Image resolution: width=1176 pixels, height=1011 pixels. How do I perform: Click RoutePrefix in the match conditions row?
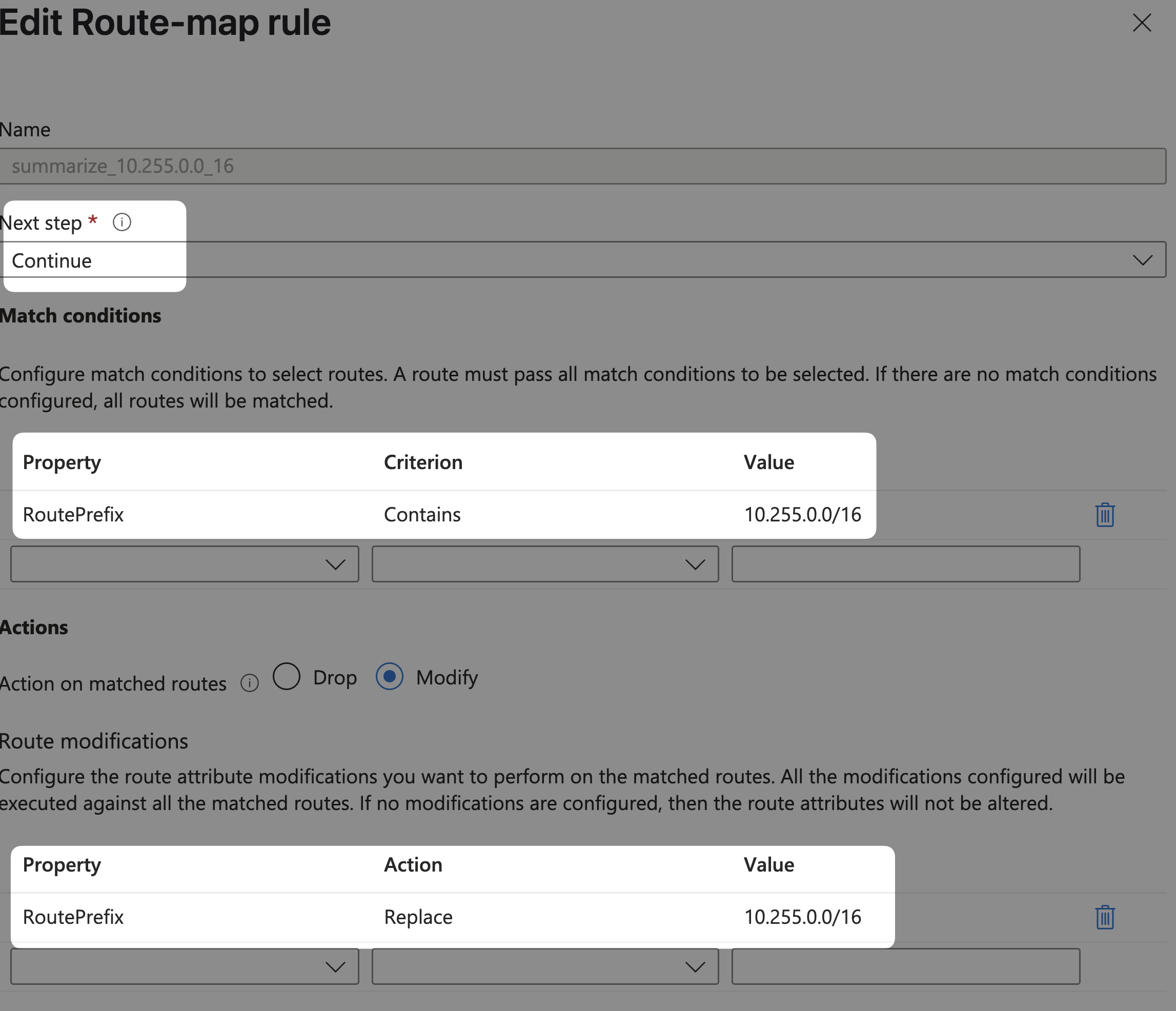(73, 515)
